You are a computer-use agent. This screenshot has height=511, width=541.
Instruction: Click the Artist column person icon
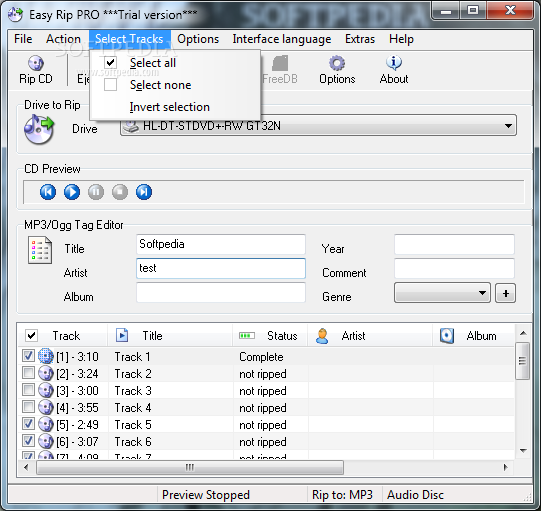(x=322, y=336)
